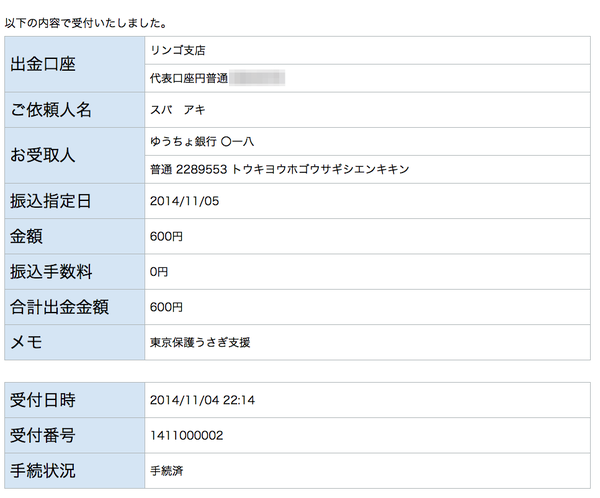Viewport: 600px width, 498px height.
Task: Select the memo text 東京保護うさぎ支援
Action: (x=199, y=342)
